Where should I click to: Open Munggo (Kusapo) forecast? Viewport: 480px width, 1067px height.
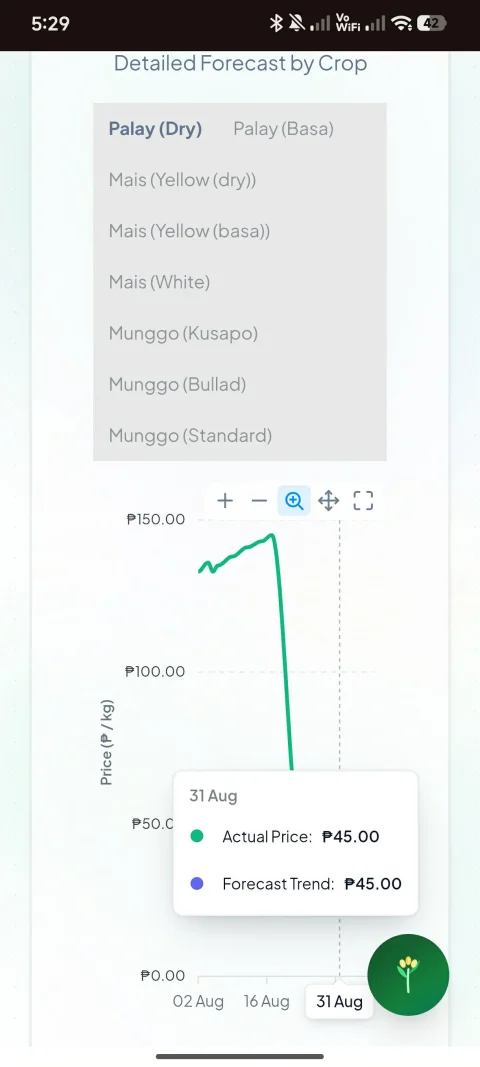coord(183,333)
